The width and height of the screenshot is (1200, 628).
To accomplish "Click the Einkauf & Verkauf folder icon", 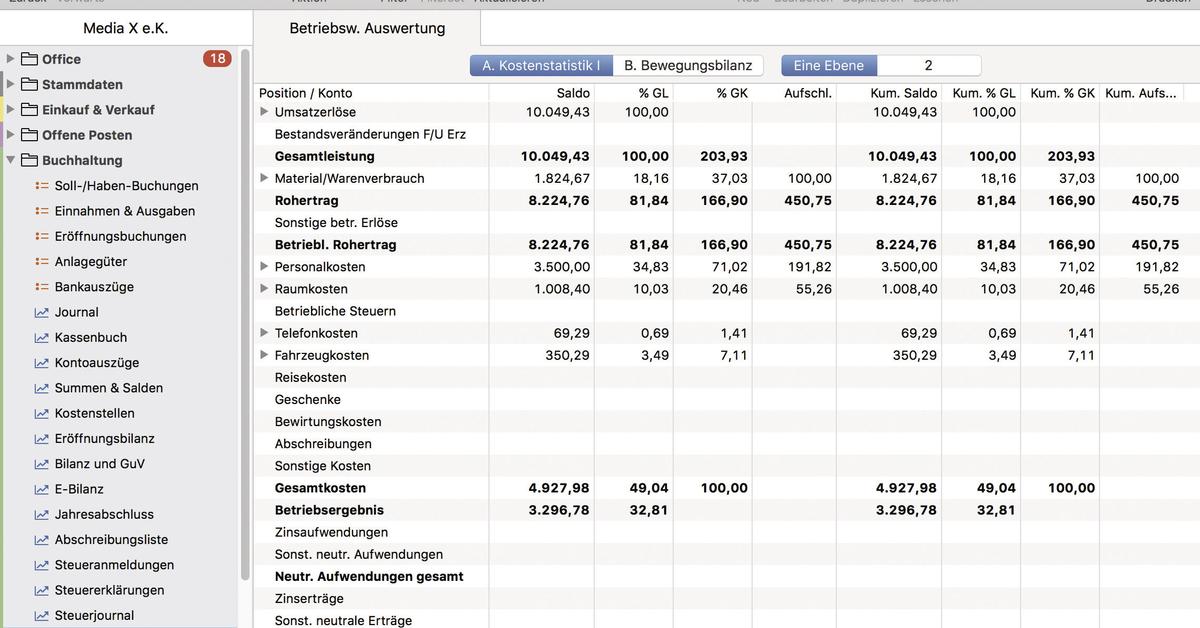I will click(x=29, y=109).
